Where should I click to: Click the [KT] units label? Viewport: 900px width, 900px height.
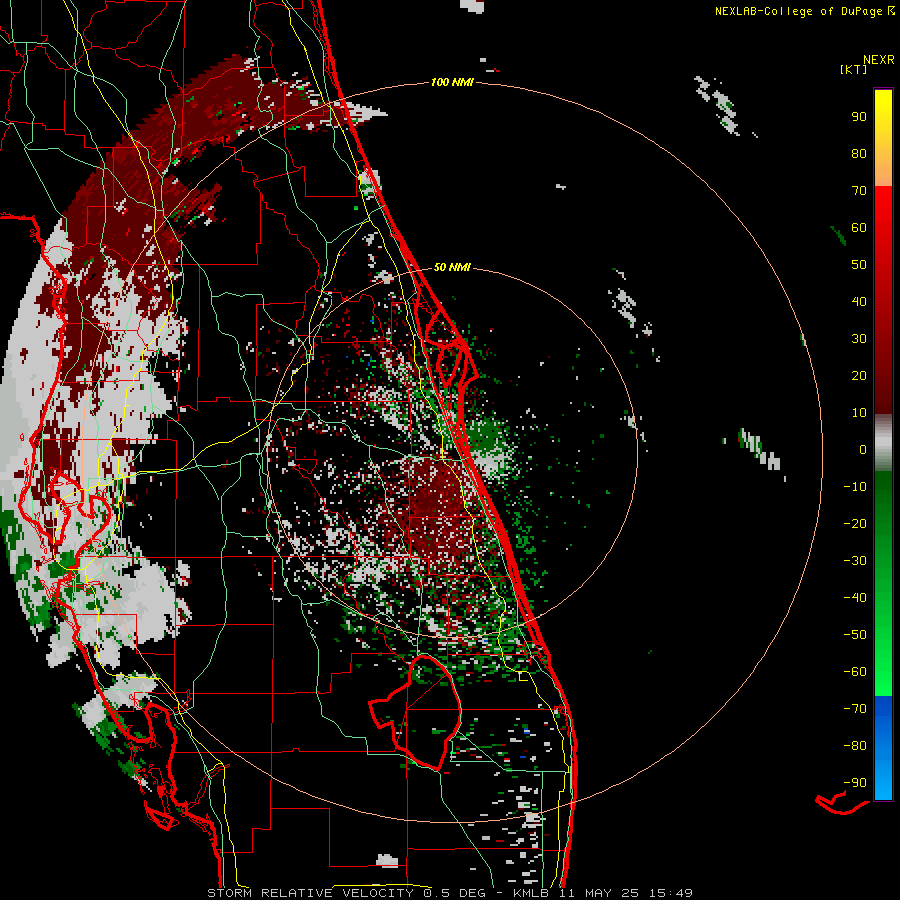tap(854, 69)
